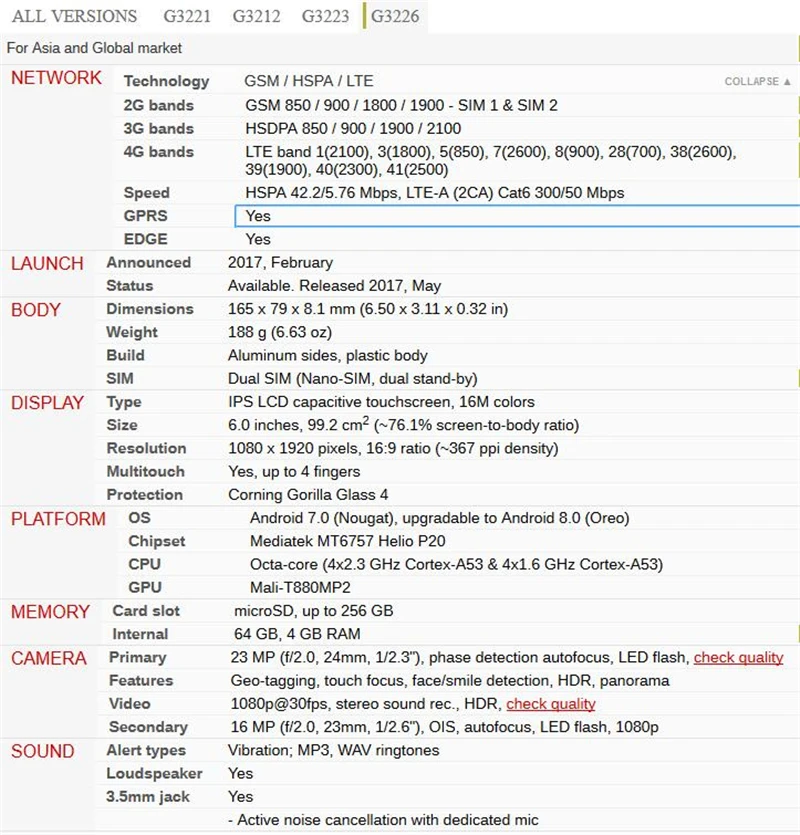Click the Video label
The height and width of the screenshot is (835, 800).
click(129, 704)
